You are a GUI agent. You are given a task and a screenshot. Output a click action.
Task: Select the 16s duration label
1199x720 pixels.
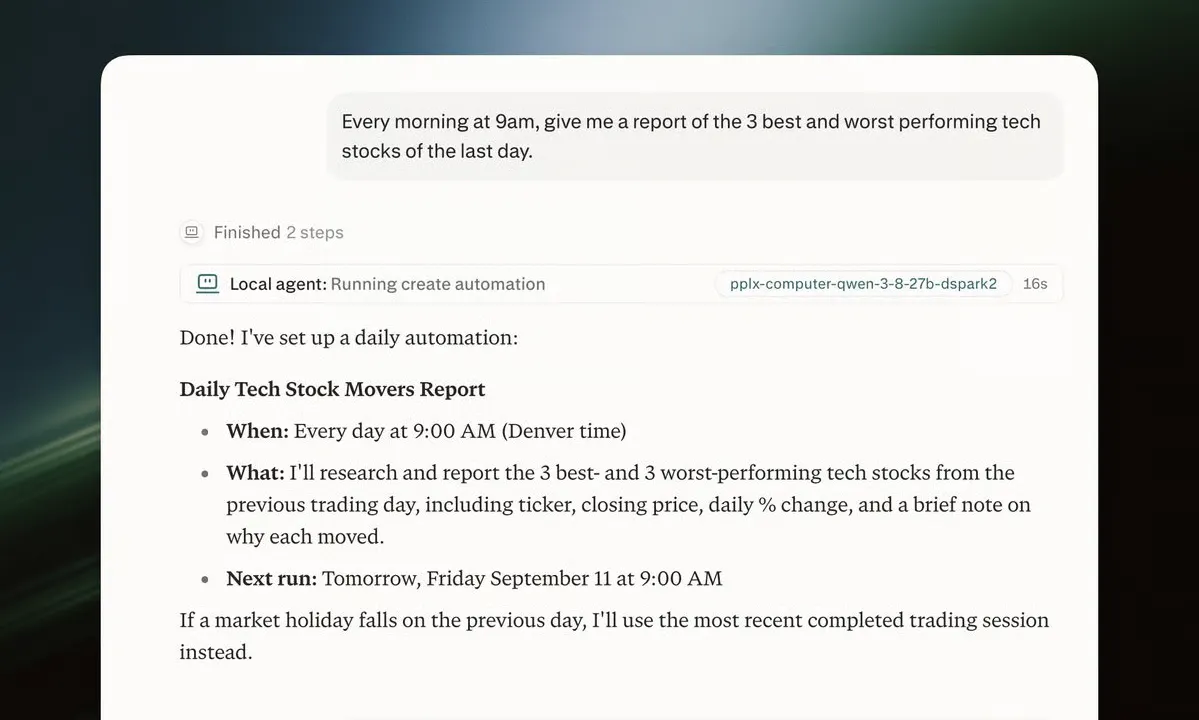point(1035,284)
